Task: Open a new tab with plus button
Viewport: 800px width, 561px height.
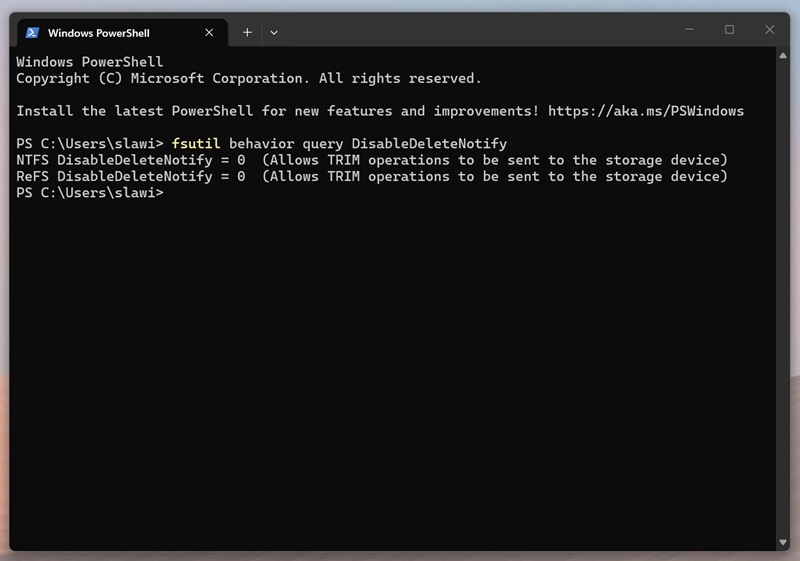Action: click(x=247, y=32)
